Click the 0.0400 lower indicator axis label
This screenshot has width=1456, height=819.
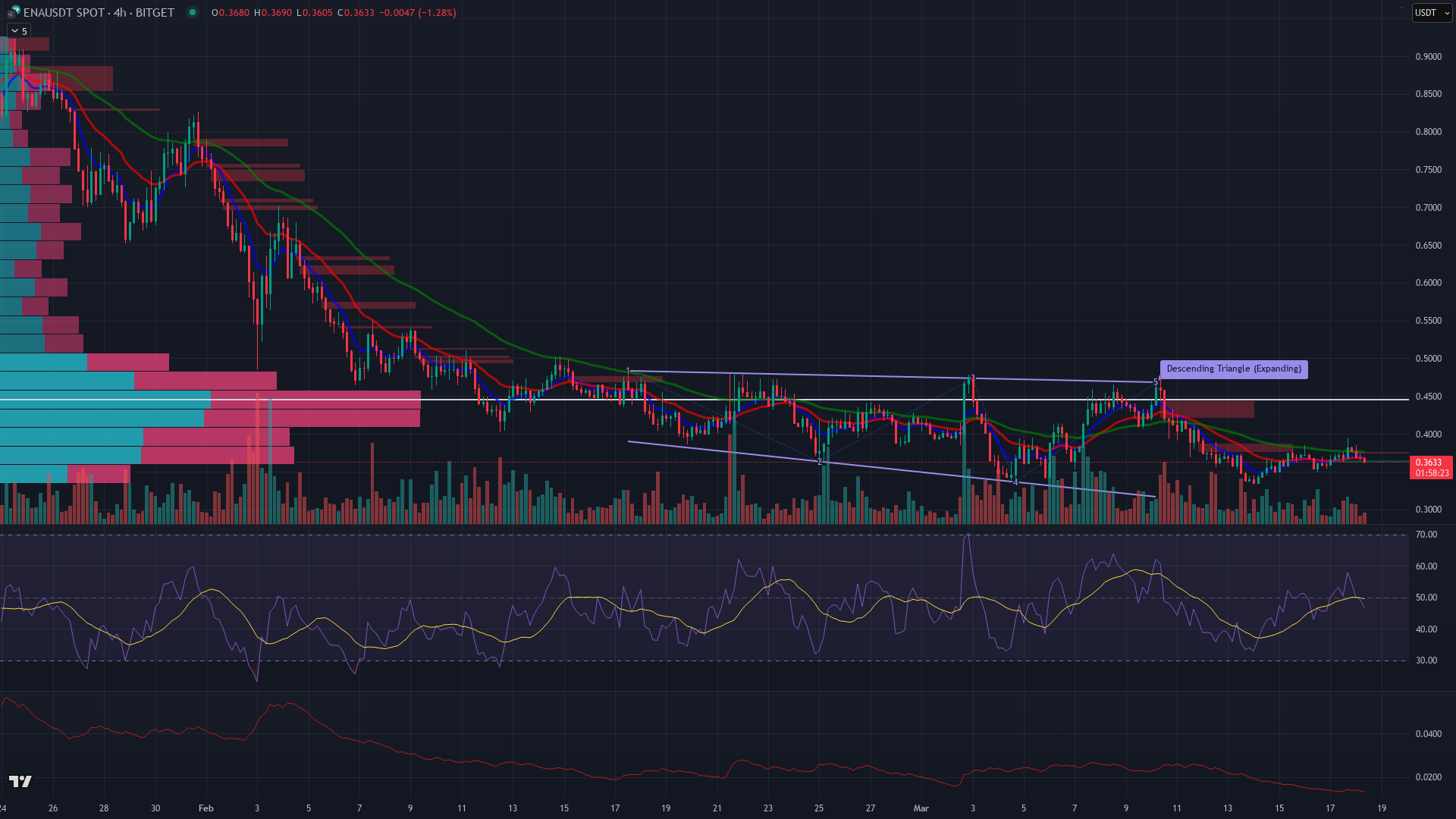pyautogui.click(x=1429, y=734)
